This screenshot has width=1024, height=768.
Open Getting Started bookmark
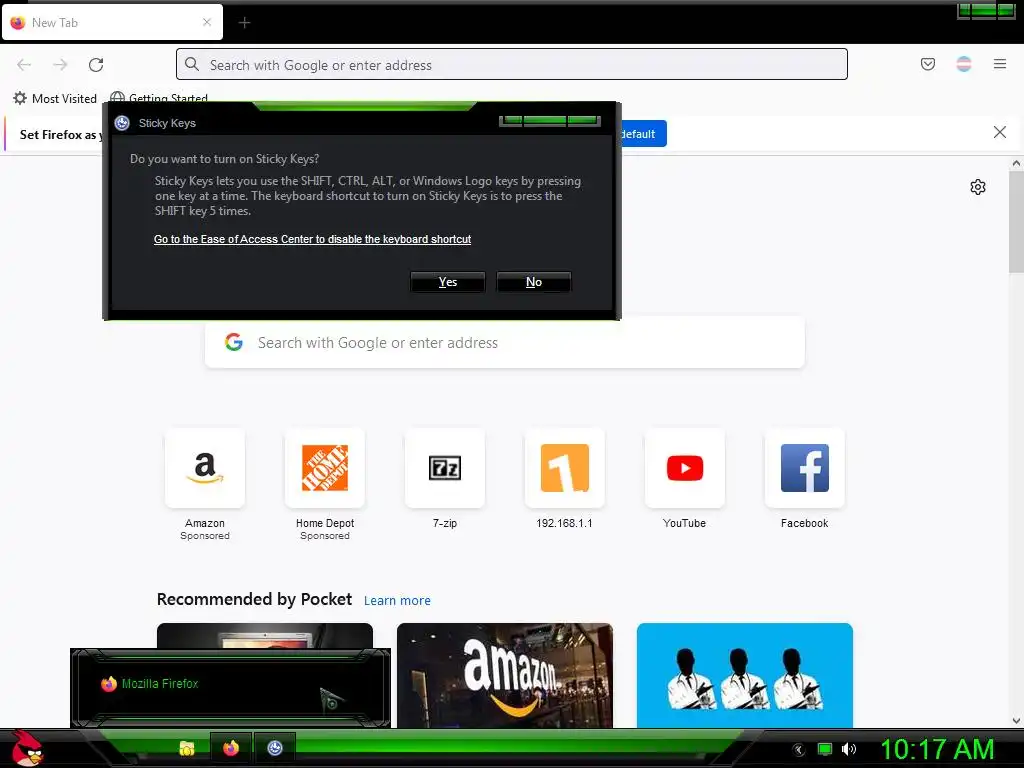[x=159, y=98]
